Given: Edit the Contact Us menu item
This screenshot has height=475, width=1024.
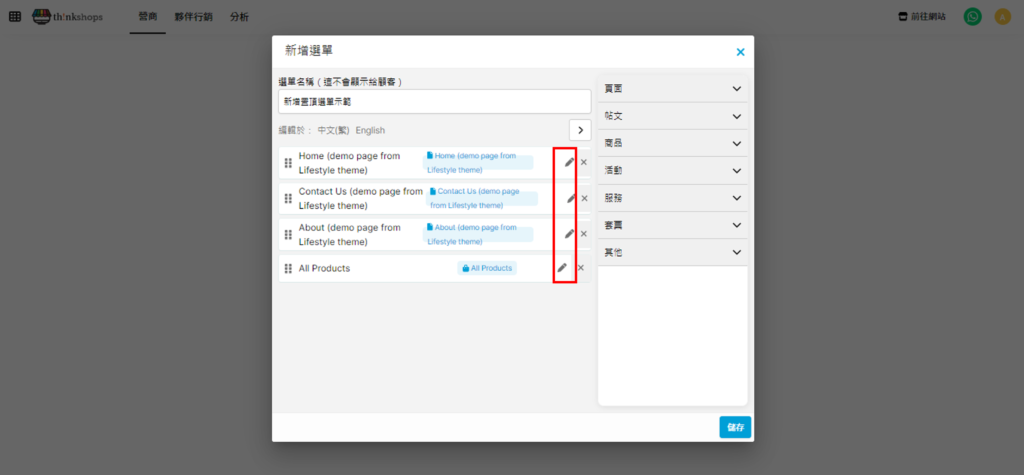Looking at the screenshot, I should [571, 198].
